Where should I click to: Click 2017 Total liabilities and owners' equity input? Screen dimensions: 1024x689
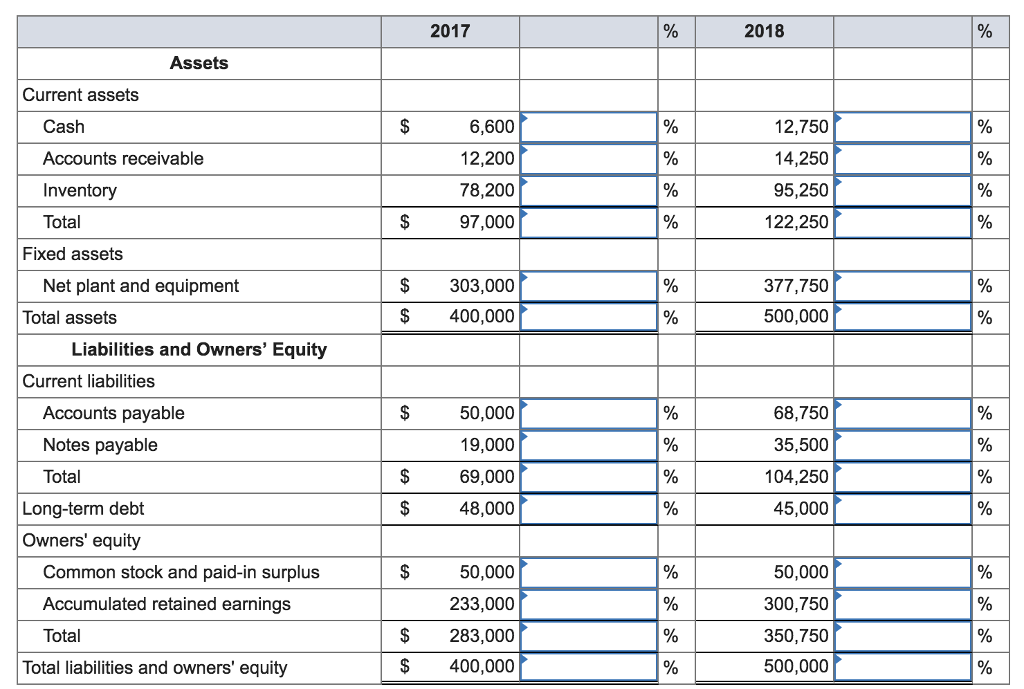coord(588,667)
